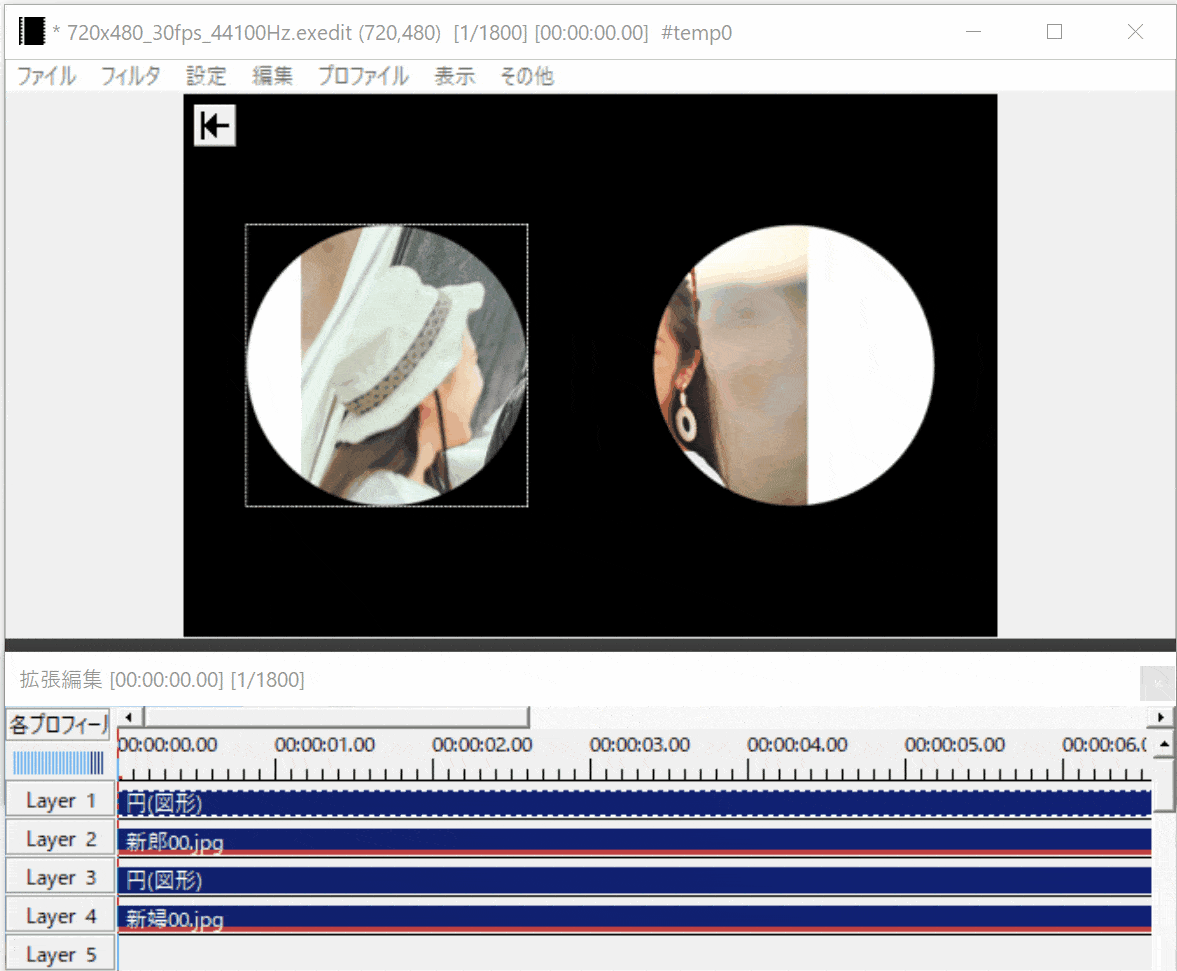Adjust the blue timeline zoom scale bar

58,763
